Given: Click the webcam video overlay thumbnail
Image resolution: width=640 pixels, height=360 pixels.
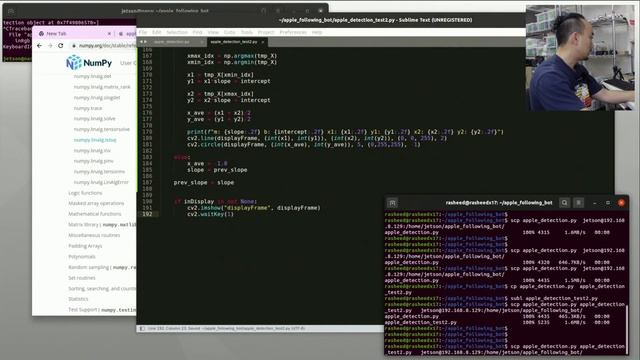Looking at the screenshot, I should coord(580,57).
